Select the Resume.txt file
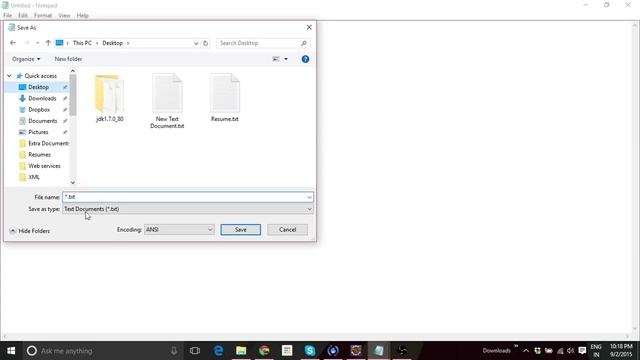The height and width of the screenshot is (360, 640). coord(224,98)
